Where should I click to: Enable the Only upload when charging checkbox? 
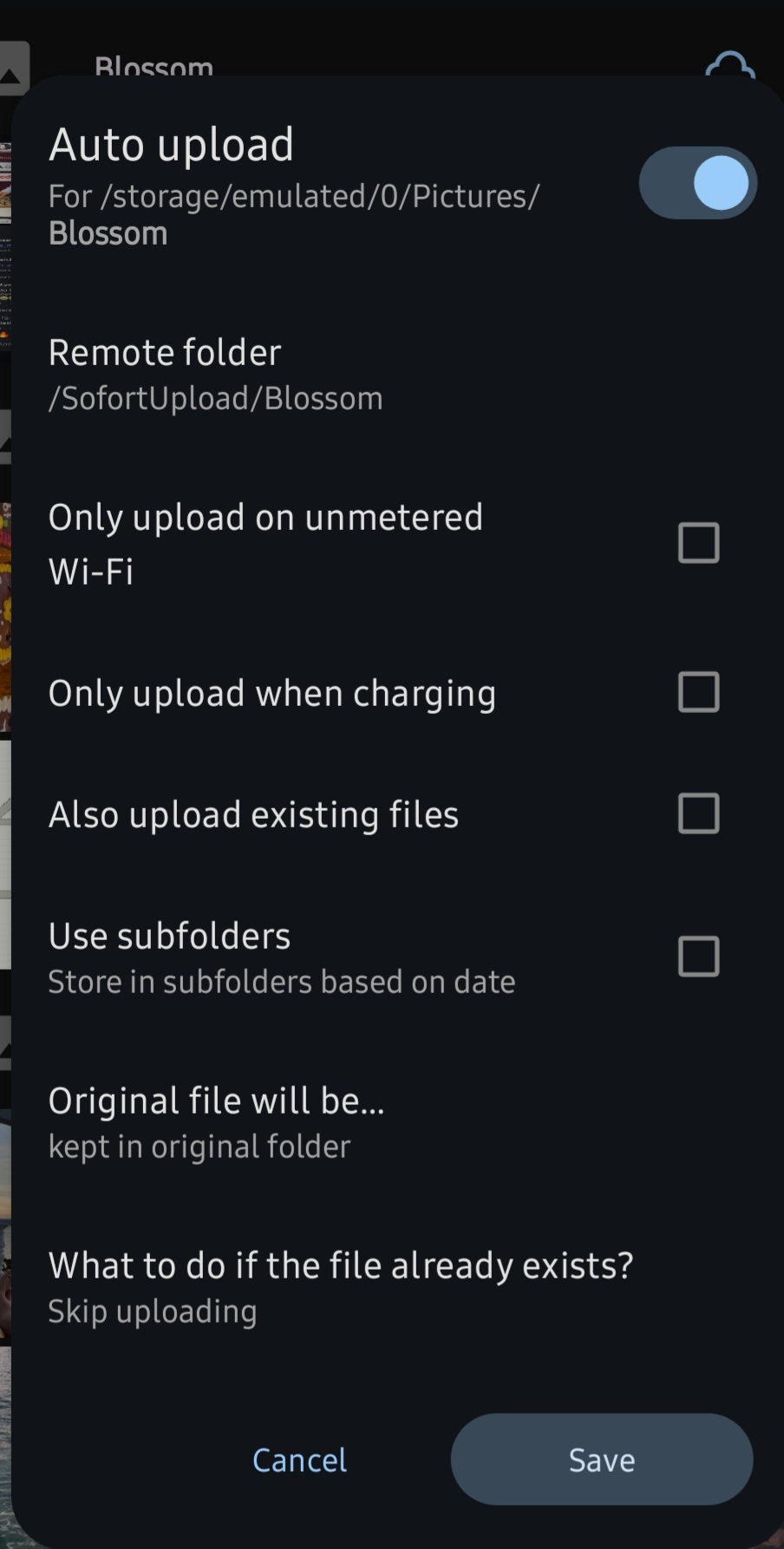[x=698, y=692]
